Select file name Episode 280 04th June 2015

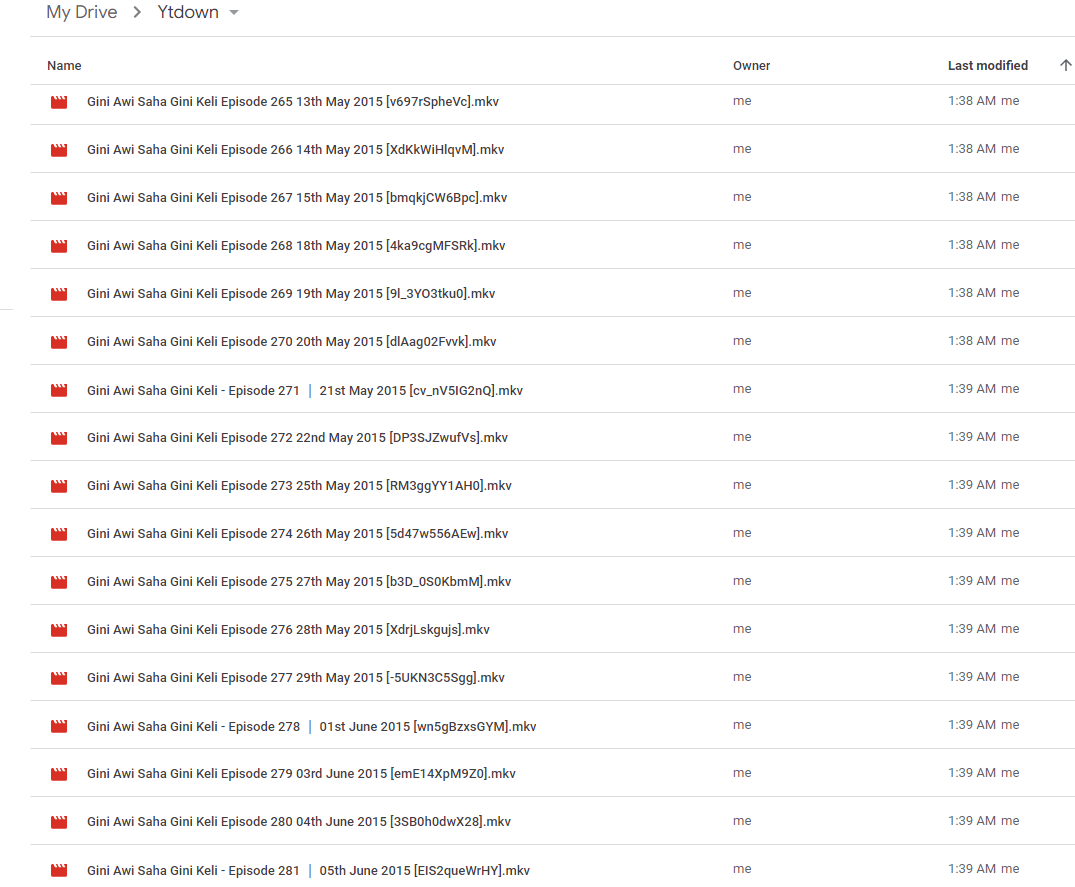[x=299, y=821]
